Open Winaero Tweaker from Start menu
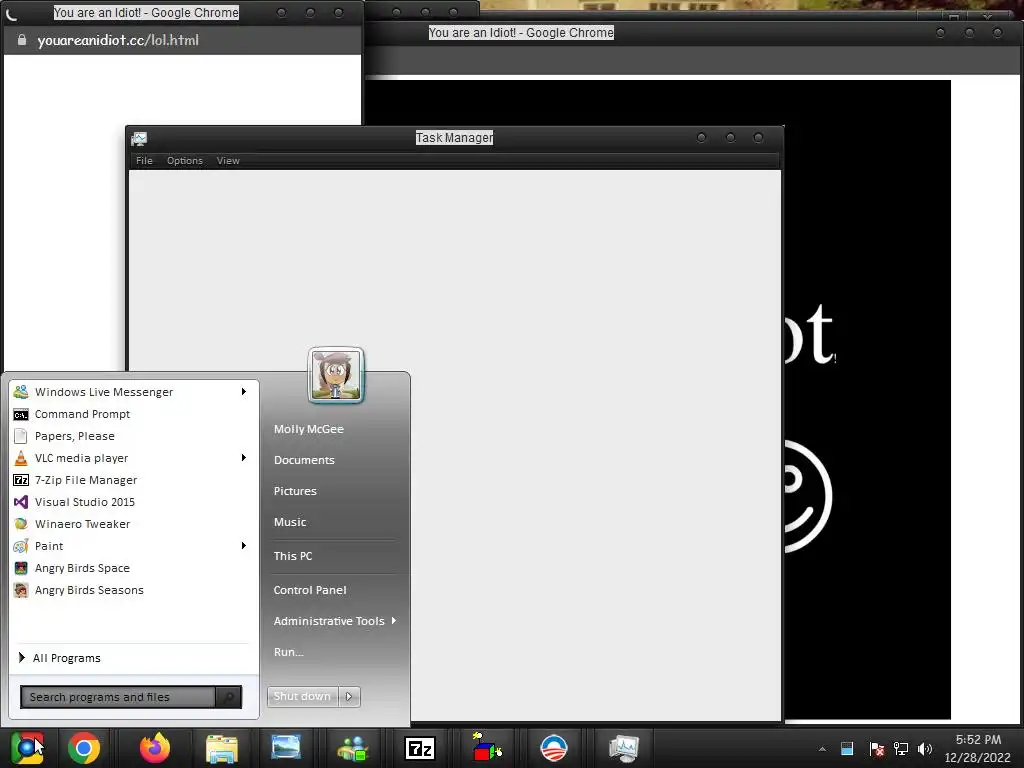The image size is (1024, 768). click(x=134, y=524)
